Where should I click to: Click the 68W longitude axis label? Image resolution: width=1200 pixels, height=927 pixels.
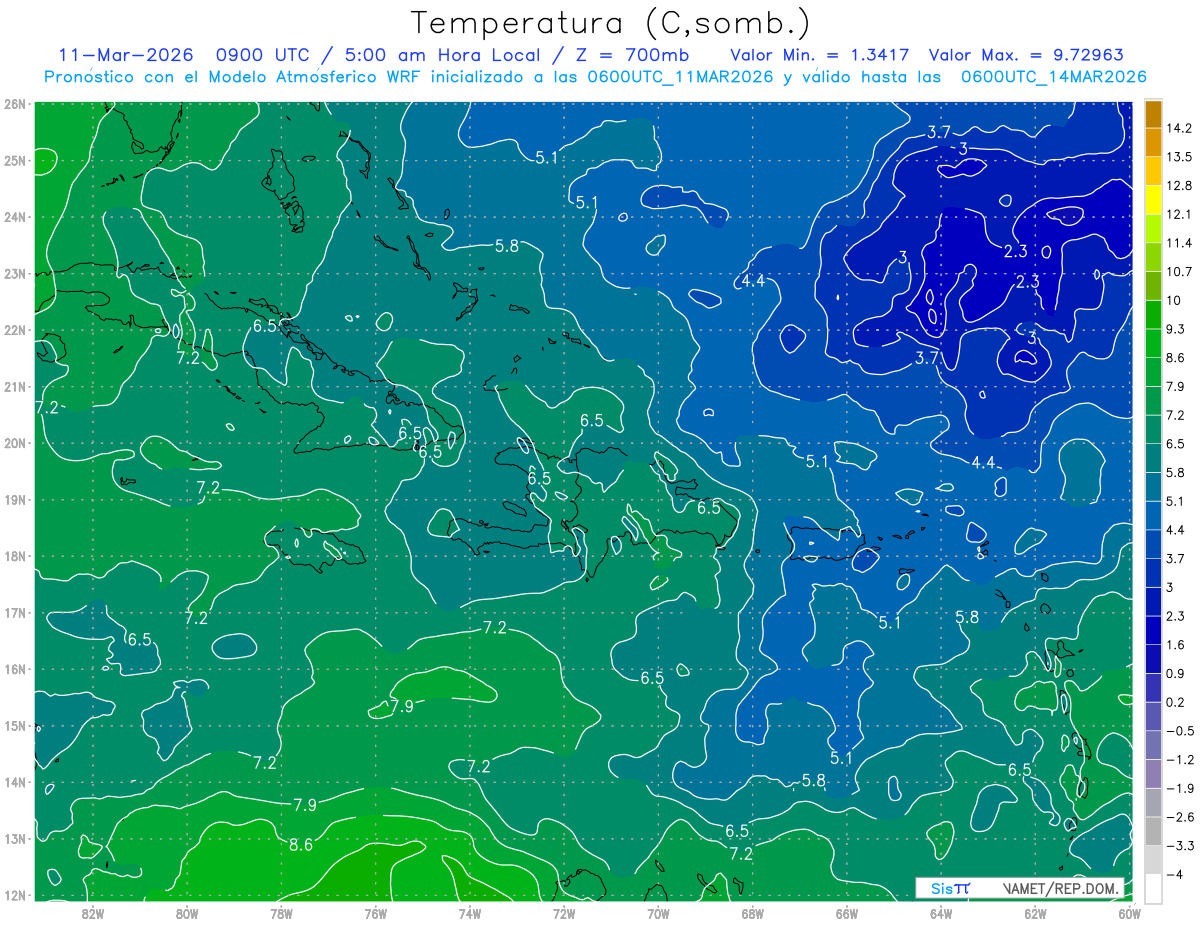coord(752,913)
